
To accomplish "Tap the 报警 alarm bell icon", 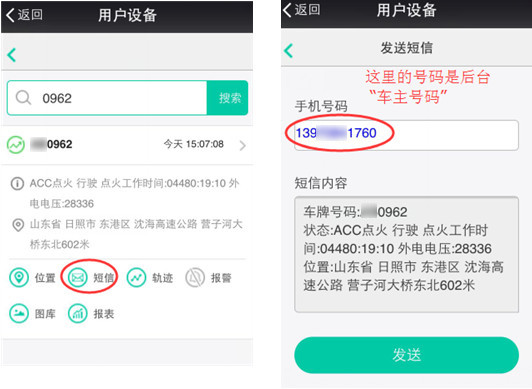I will point(195,277).
